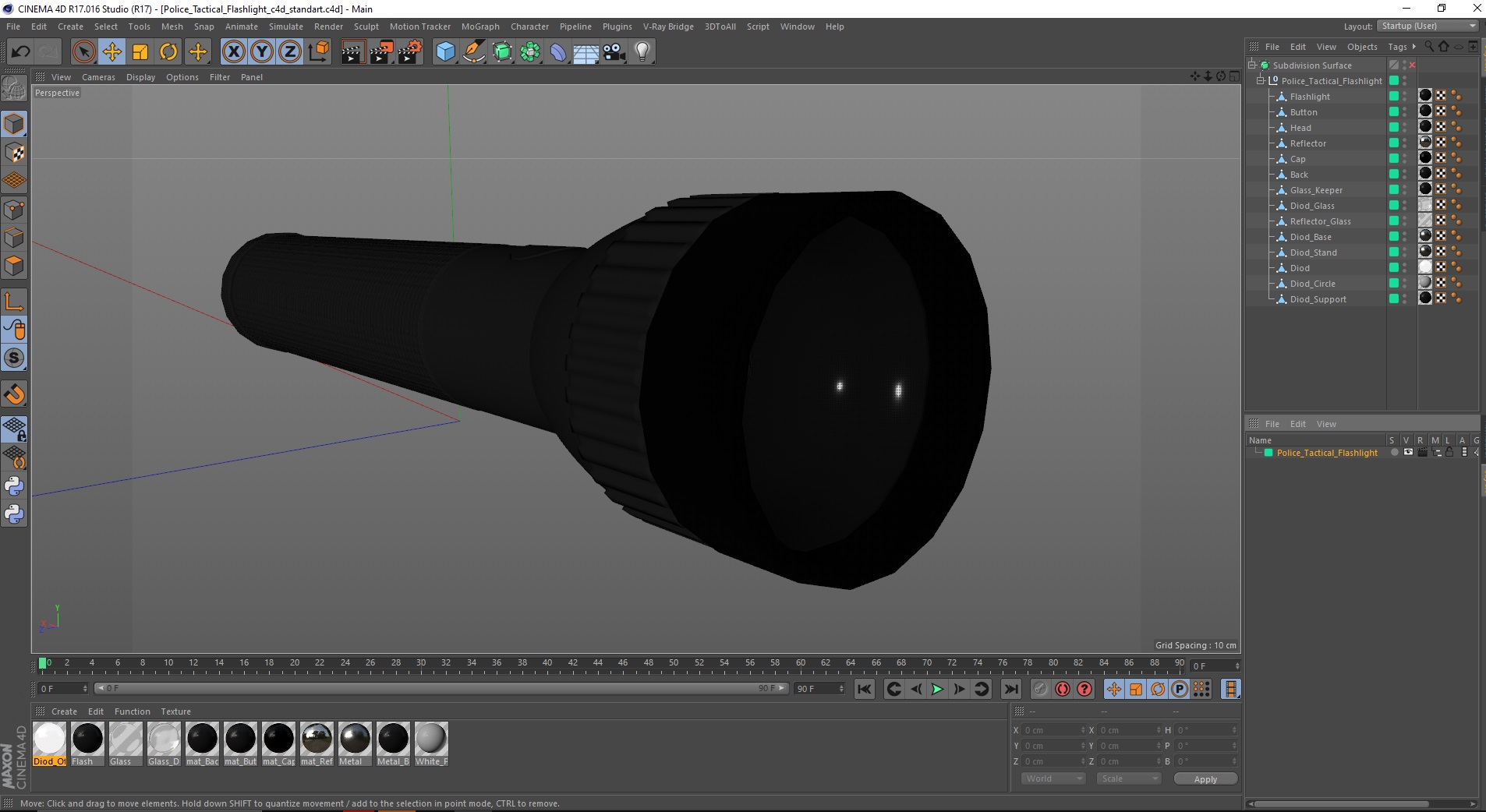Toggle layer visibility eye for Police_Tactical_Flashlight
This screenshot has width=1486, height=812.
[x=1408, y=452]
